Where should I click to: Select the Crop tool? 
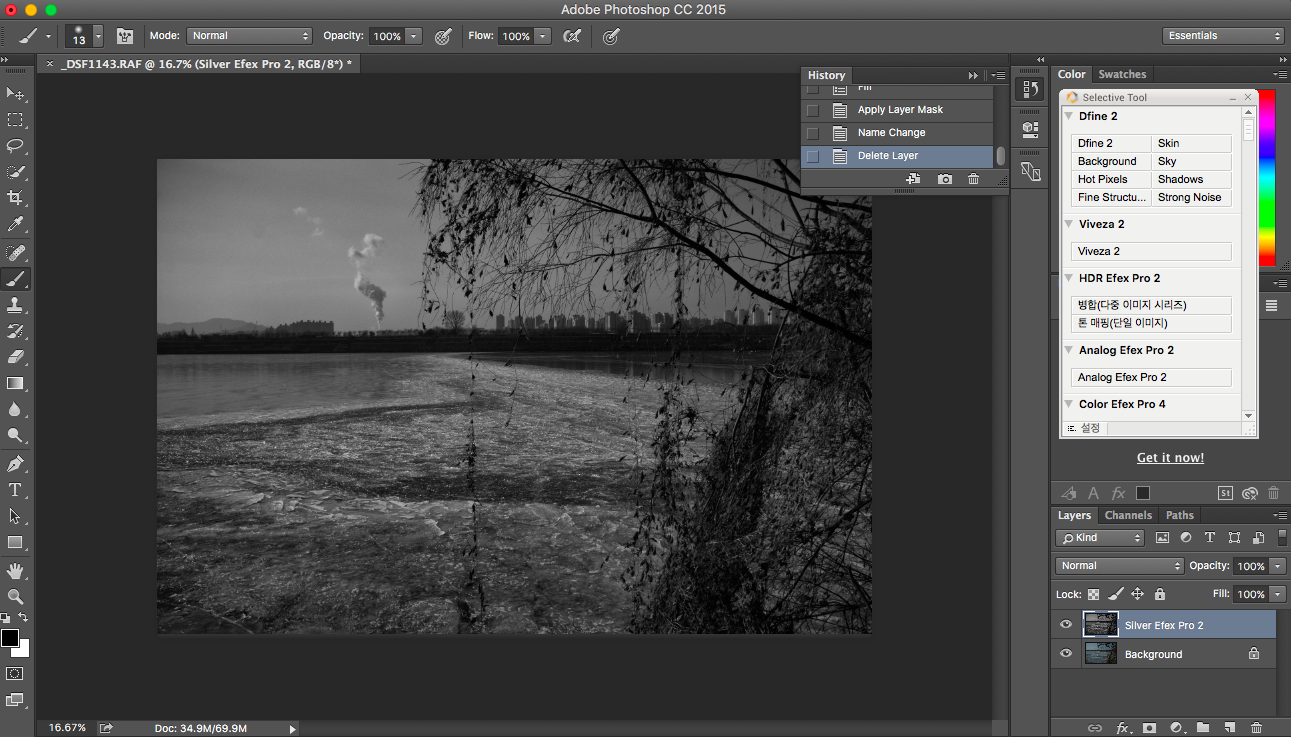click(15, 198)
